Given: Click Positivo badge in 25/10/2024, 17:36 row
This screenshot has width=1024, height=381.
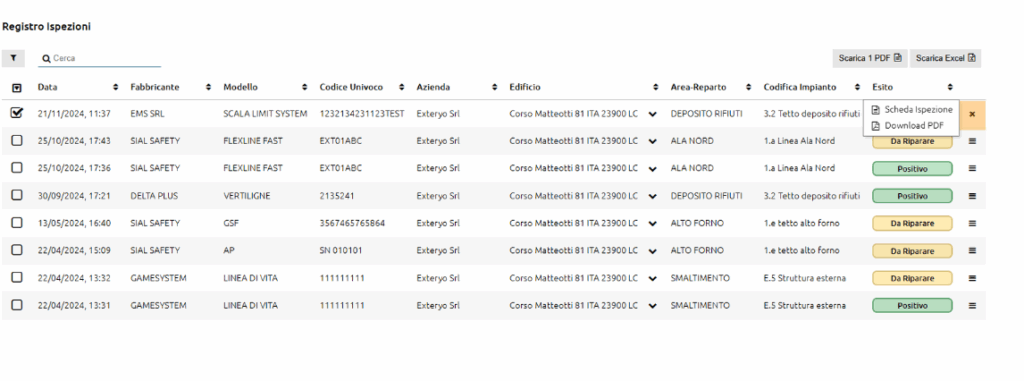Looking at the screenshot, I should pyautogui.click(x=912, y=169).
